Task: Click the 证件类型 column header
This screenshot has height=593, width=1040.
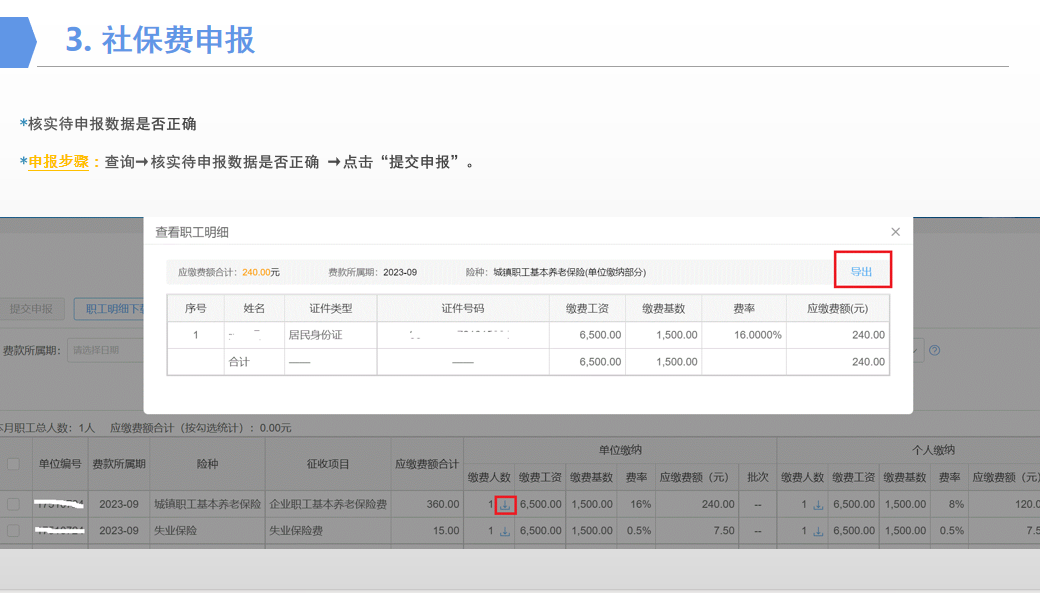Action: click(x=330, y=308)
